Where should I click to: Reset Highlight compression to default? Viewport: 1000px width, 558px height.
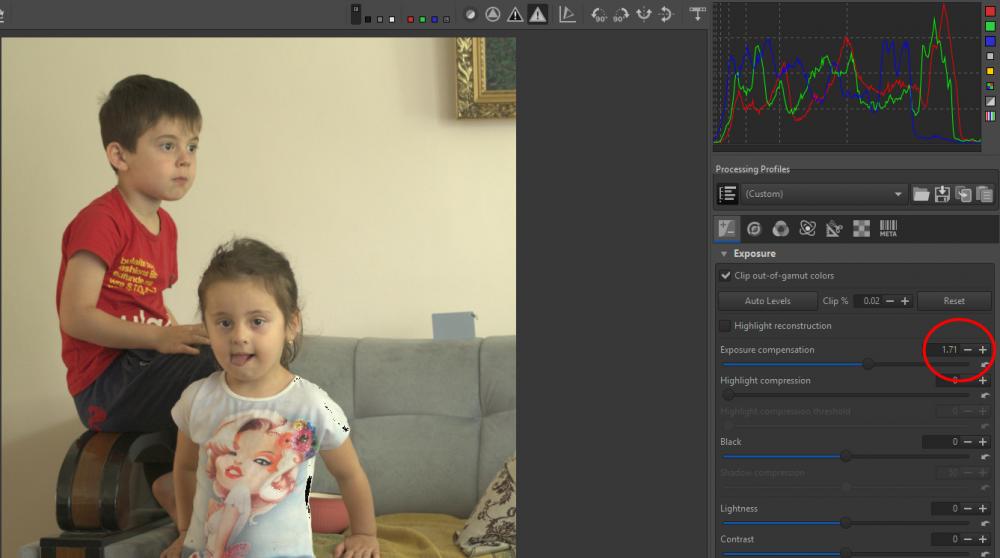pos(985,395)
